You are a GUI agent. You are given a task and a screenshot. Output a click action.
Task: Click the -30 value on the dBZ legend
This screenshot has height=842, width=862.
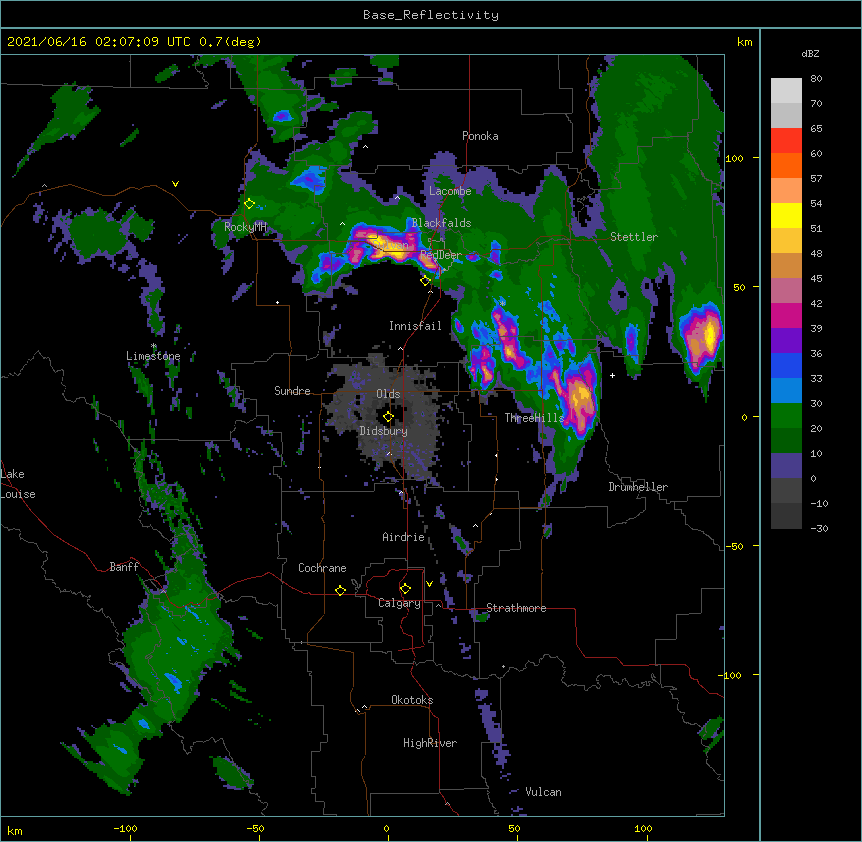click(819, 529)
